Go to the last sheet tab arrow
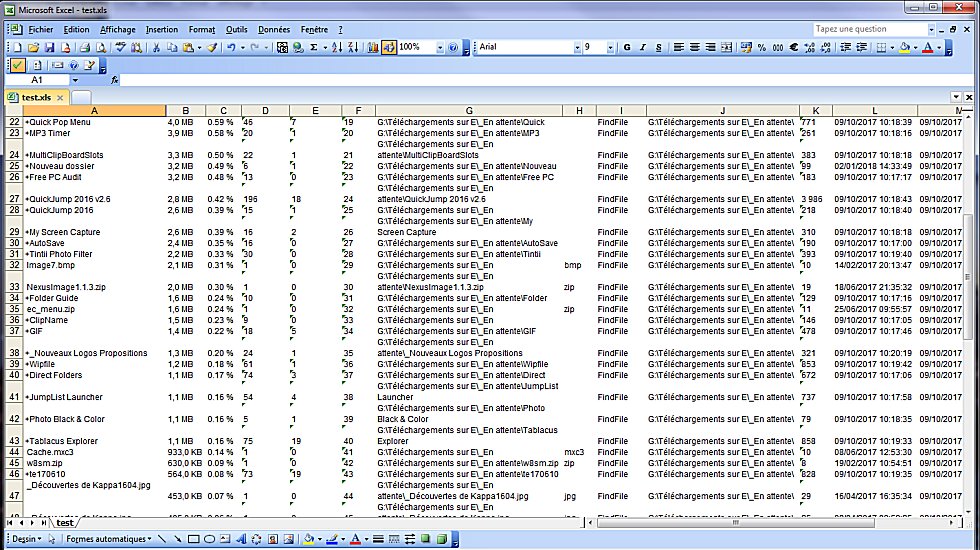 [43, 522]
